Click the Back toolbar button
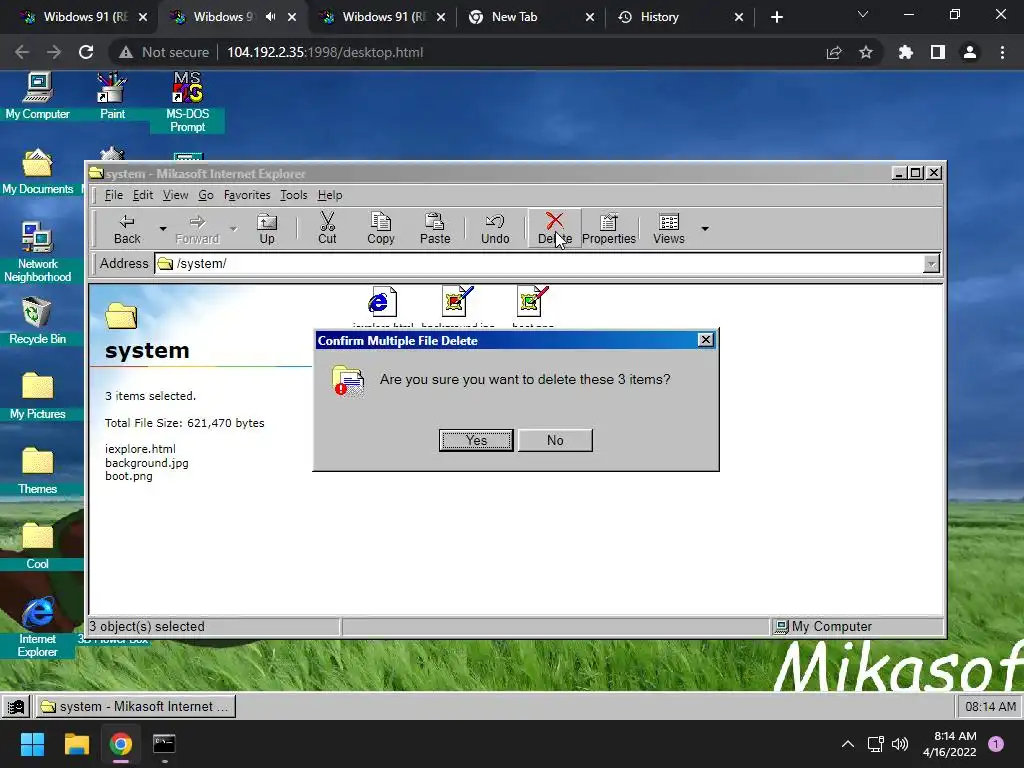 [127, 229]
